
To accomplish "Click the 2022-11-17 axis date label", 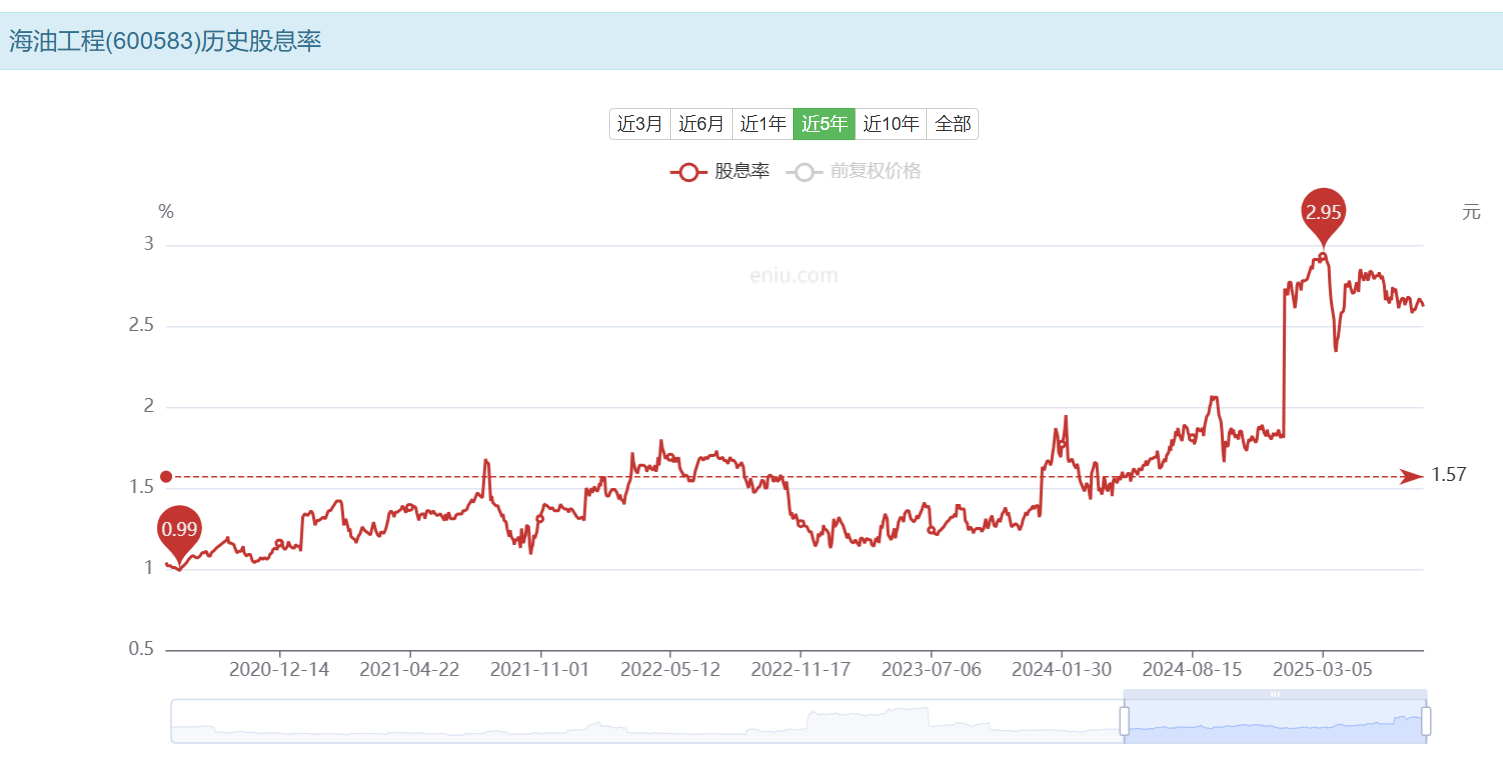I will (800, 669).
